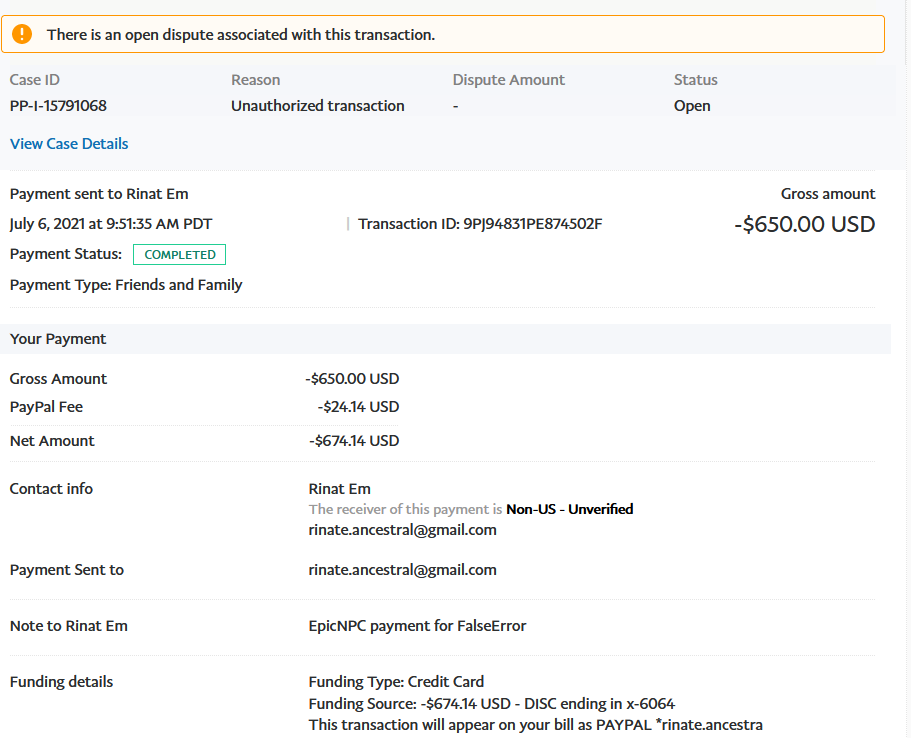Click the orange warning icon in dispute banner
Screen dimensions: 911x738
point(23,34)
